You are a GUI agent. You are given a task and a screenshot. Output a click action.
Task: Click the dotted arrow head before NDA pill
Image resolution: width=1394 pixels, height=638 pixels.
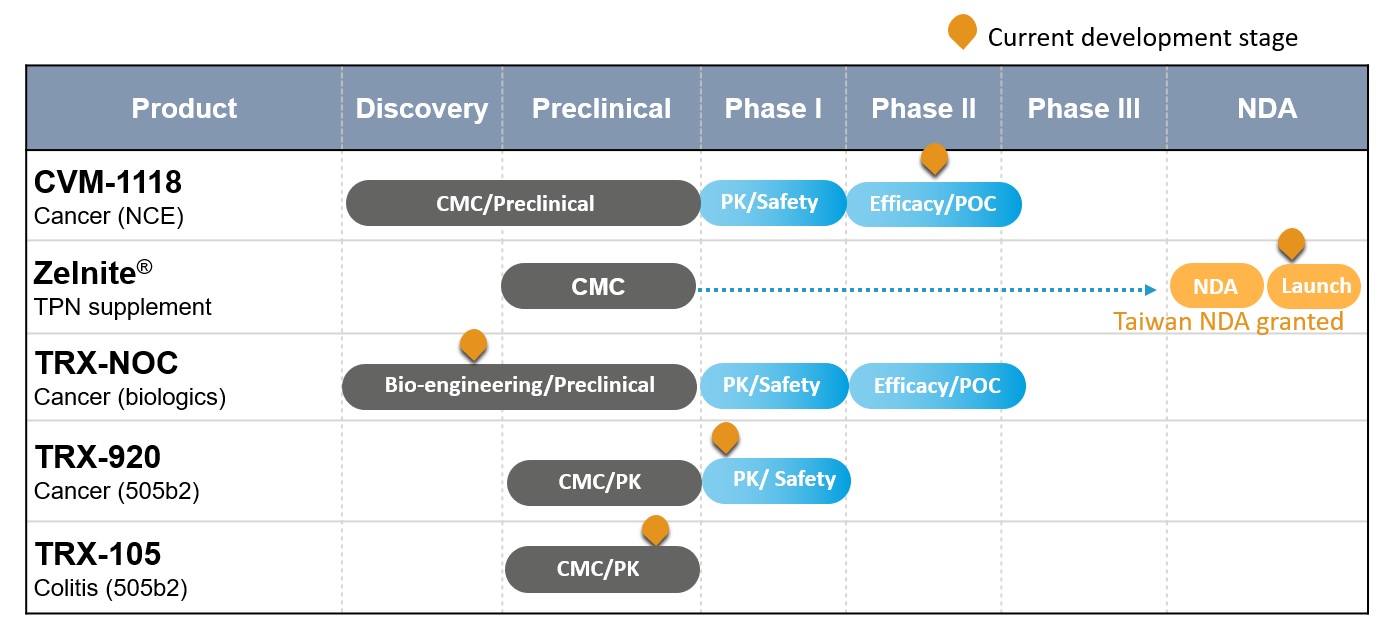(x=1151, y=288)
